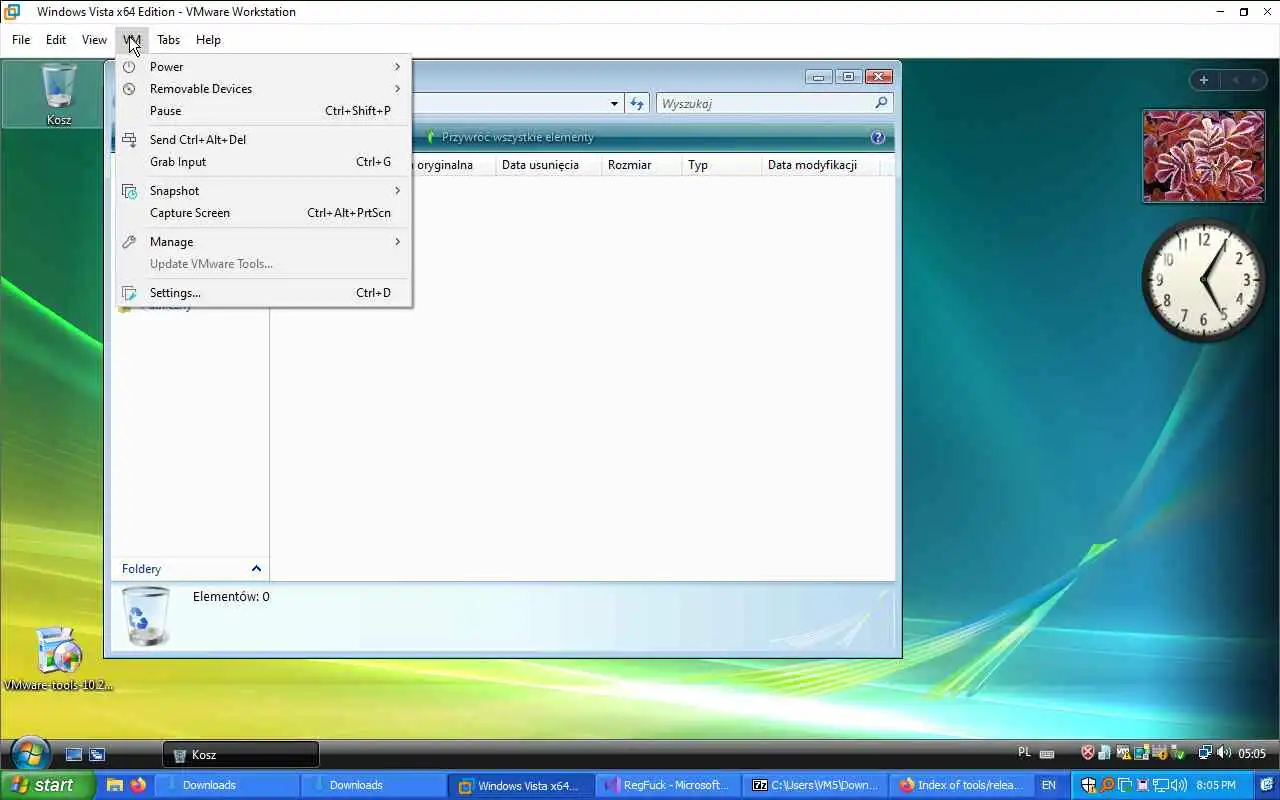Open Firefox from host quick launch

pos(138,785)
